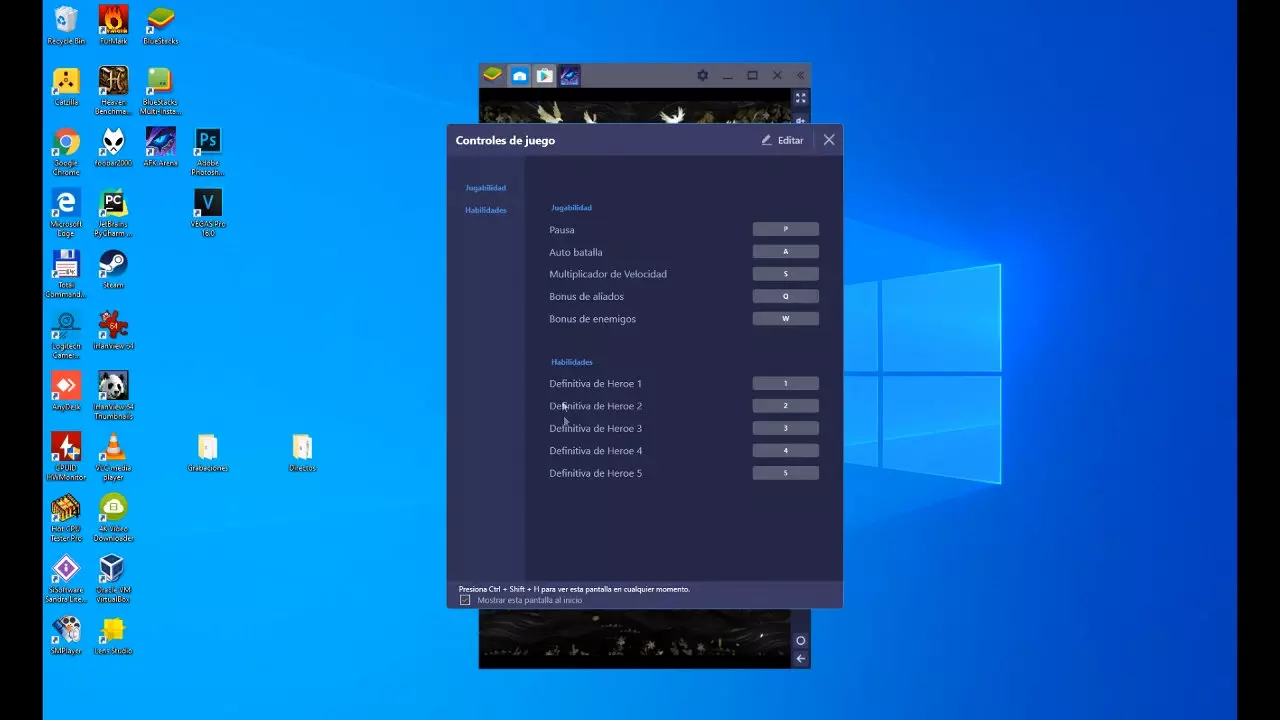Viewport: 1280px width, 720px height.
Task: Select the AFK Arena game tab
Action: click(569, 76)
